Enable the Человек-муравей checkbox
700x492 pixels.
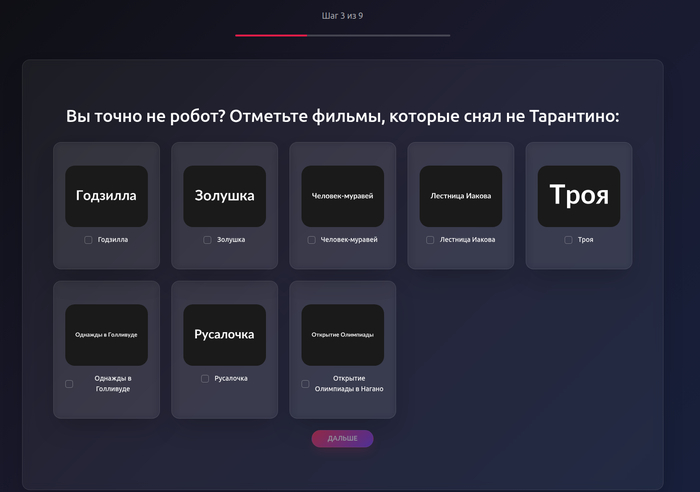coord(312,240)
